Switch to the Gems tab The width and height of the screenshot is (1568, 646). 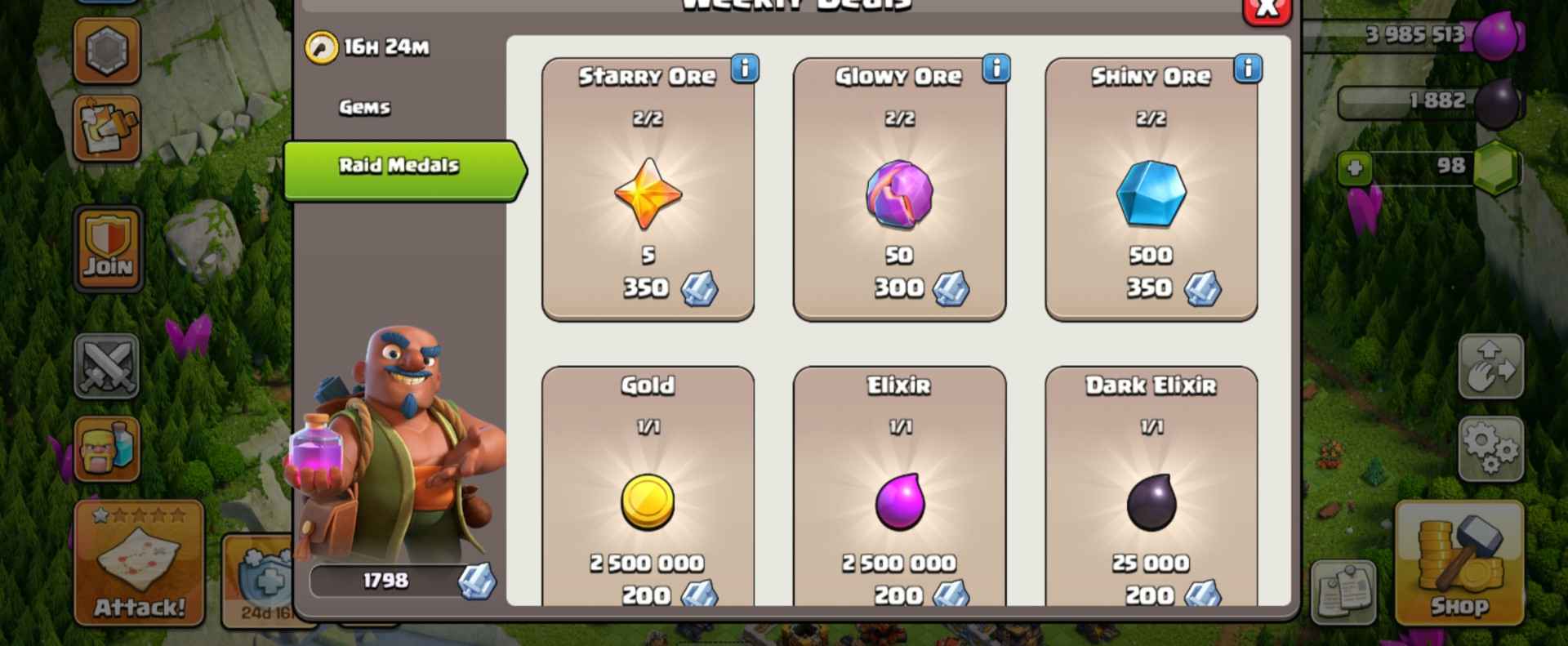364,107
